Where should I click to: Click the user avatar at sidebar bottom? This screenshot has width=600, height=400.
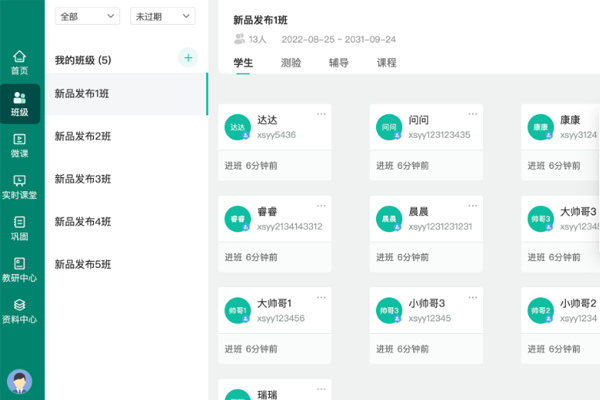[x=19, y=381]
